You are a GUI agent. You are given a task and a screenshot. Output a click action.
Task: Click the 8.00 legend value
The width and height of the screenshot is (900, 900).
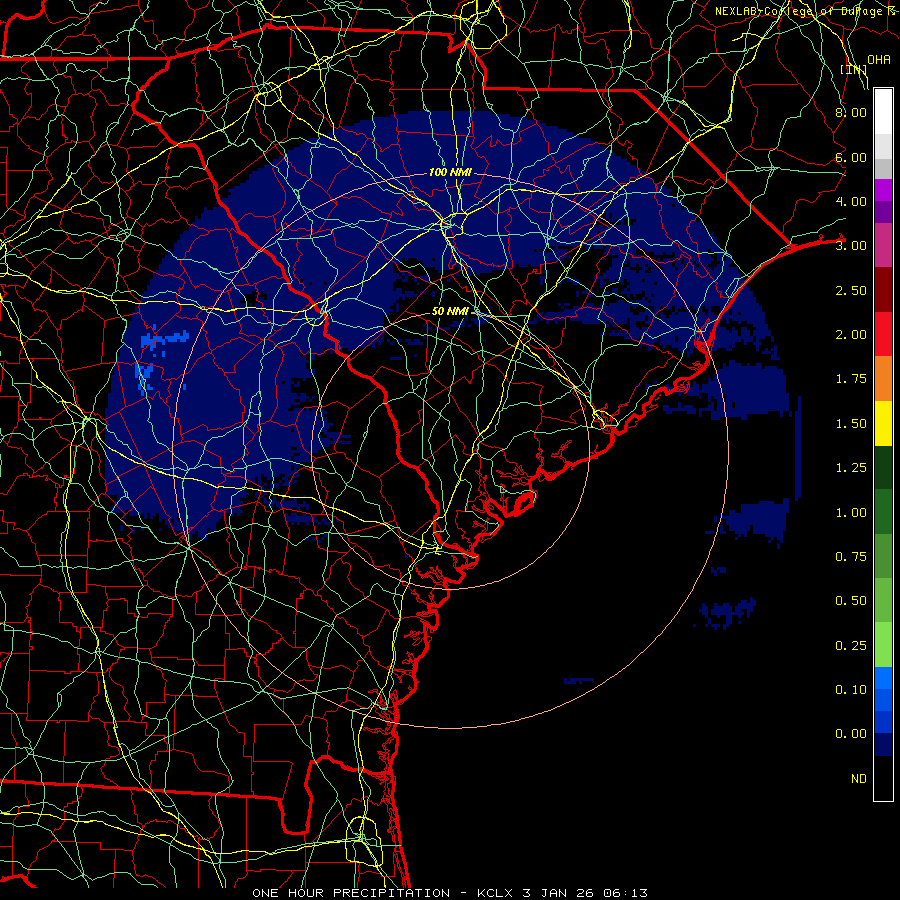coord(851,112)
